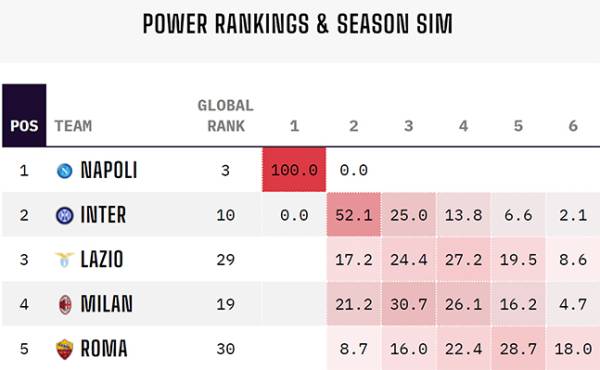Open the ROMA team name link
The height and width of the screenshot is (370, 600).
104,349
